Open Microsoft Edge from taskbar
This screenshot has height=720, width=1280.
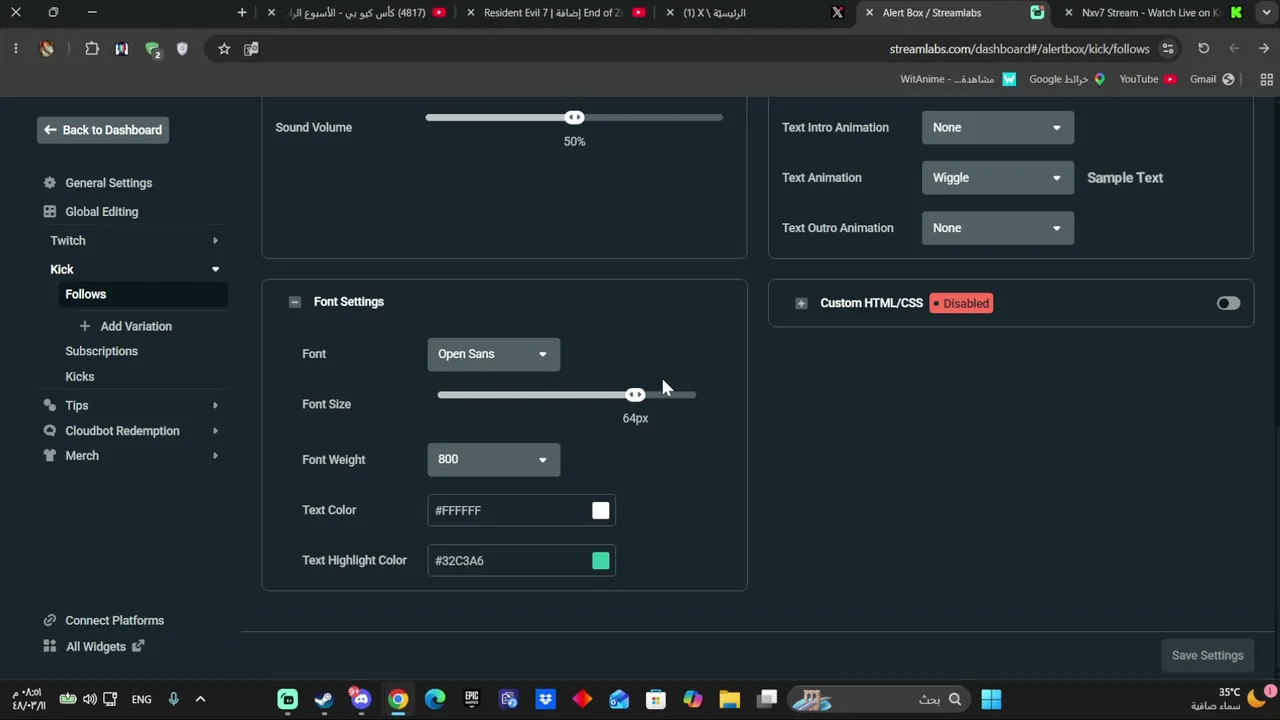[435, 700]
